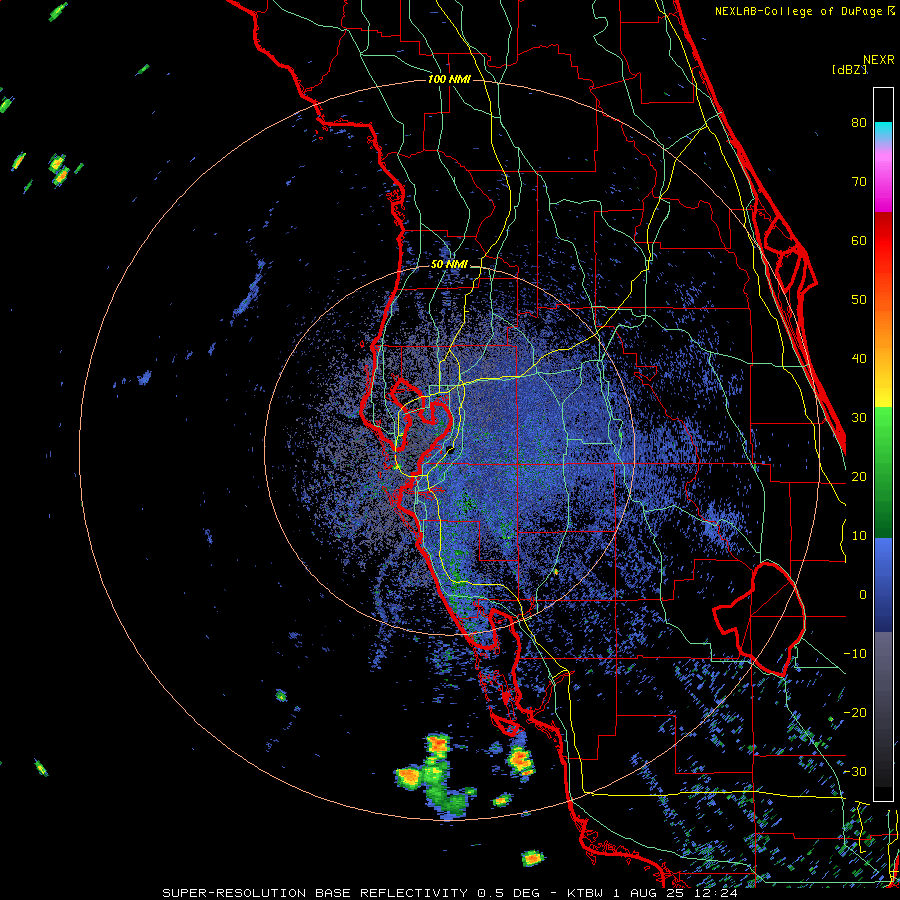The height and width of the screenshot is (900, 900).
Task: Click the "100 NMI" range ring label
Action: tap(449, 79)
